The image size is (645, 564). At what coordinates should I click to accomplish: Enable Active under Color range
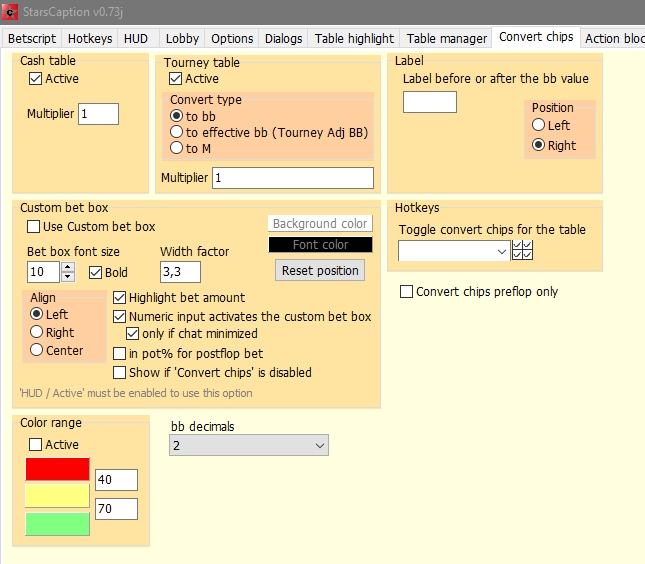click(x=35, y=444)
